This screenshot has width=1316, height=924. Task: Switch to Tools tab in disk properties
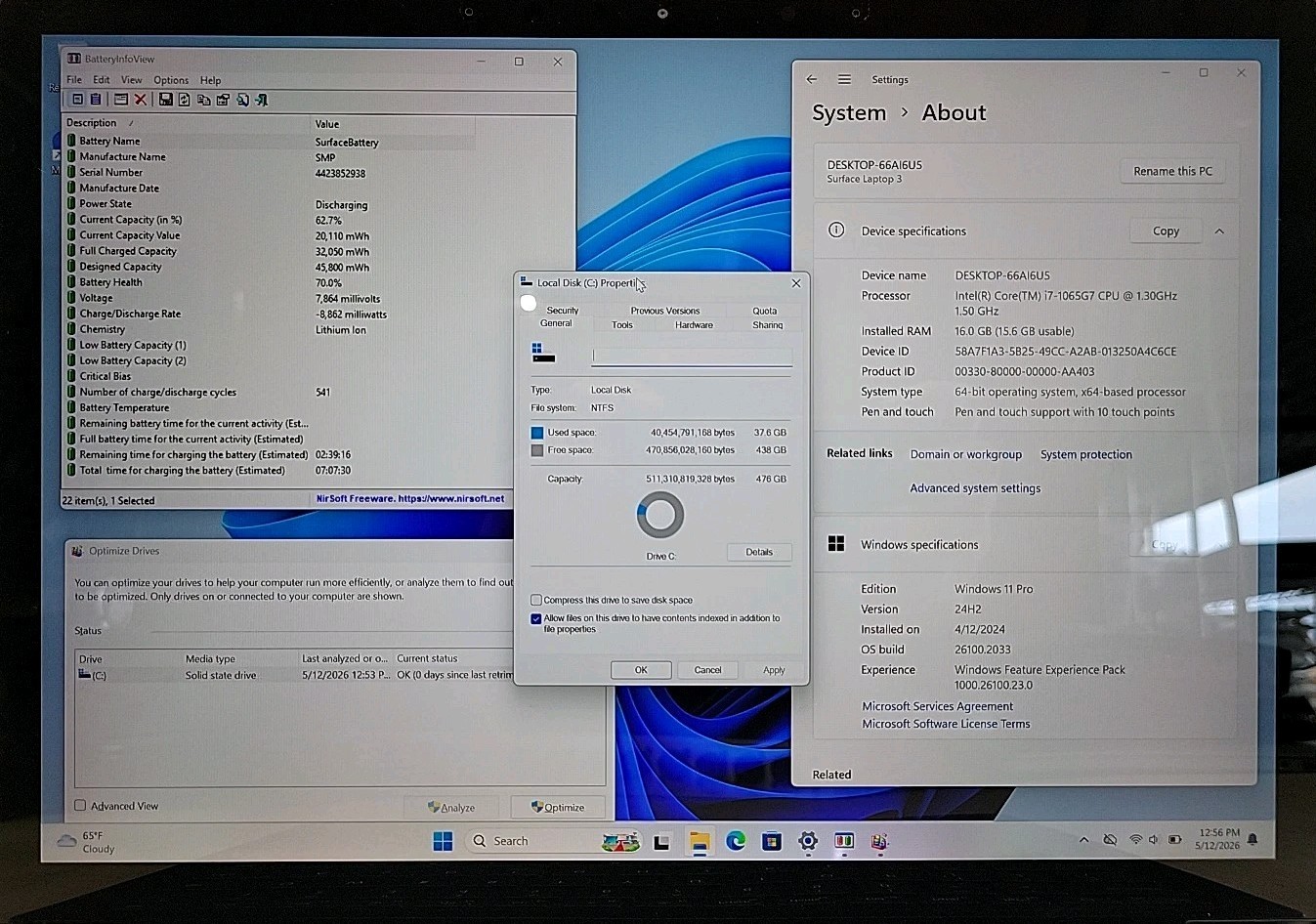(x=622, y=325)
